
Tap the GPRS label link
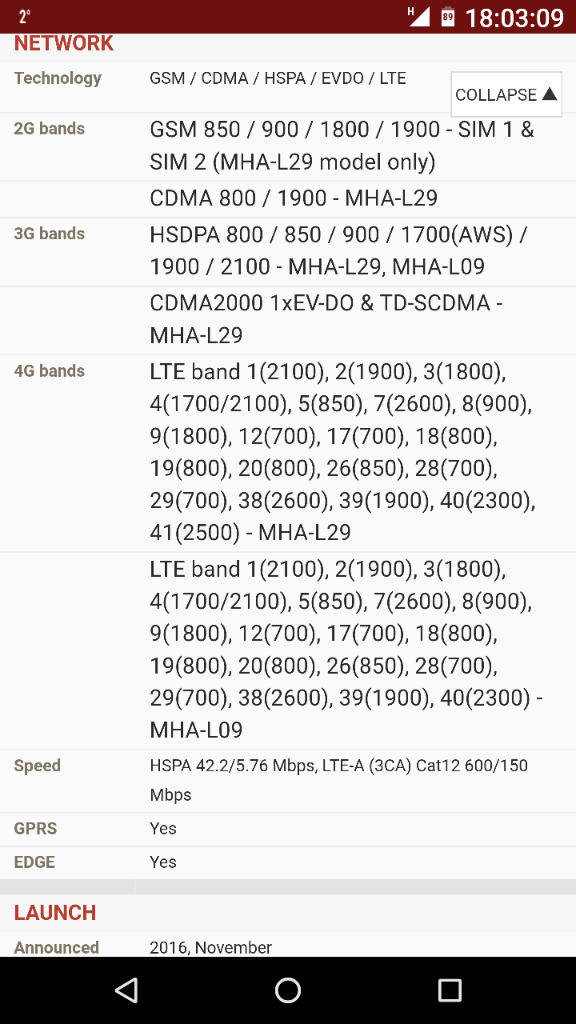(x=35, y=829)
